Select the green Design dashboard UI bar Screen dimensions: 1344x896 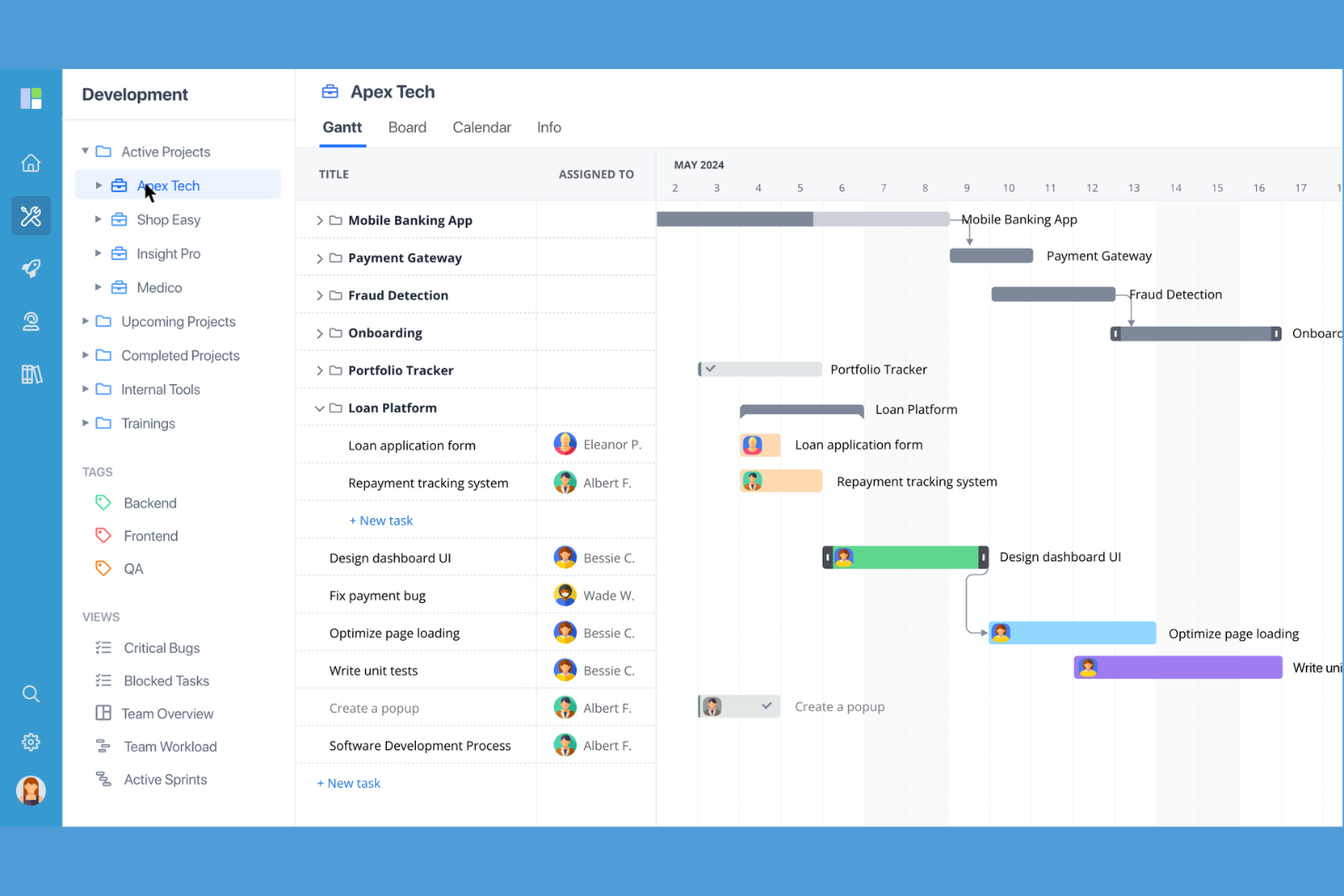pos(905,557)
